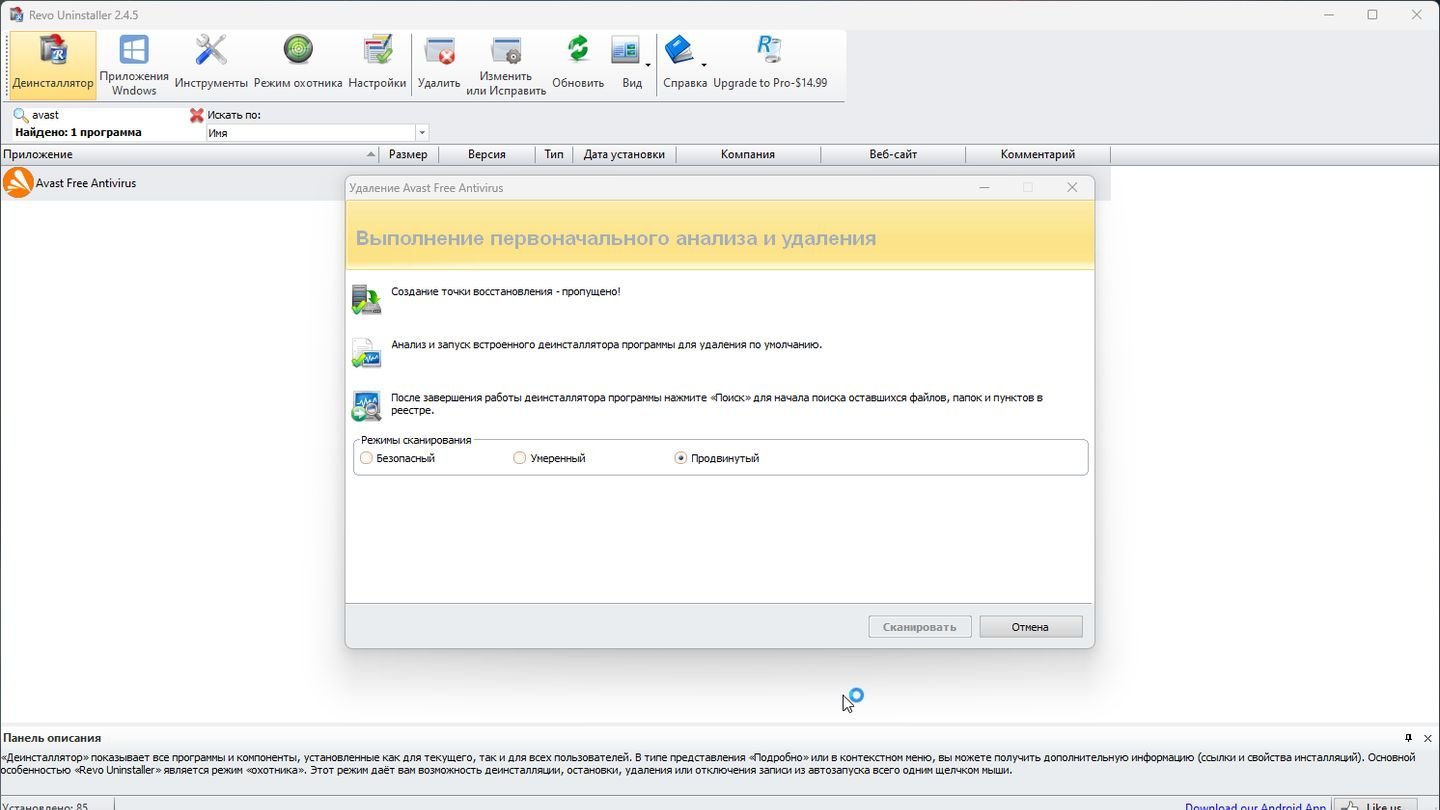Minimize the Revo Uninstaller main window
This screenshot has width=1440, height=810.
tap(1329, 15)
